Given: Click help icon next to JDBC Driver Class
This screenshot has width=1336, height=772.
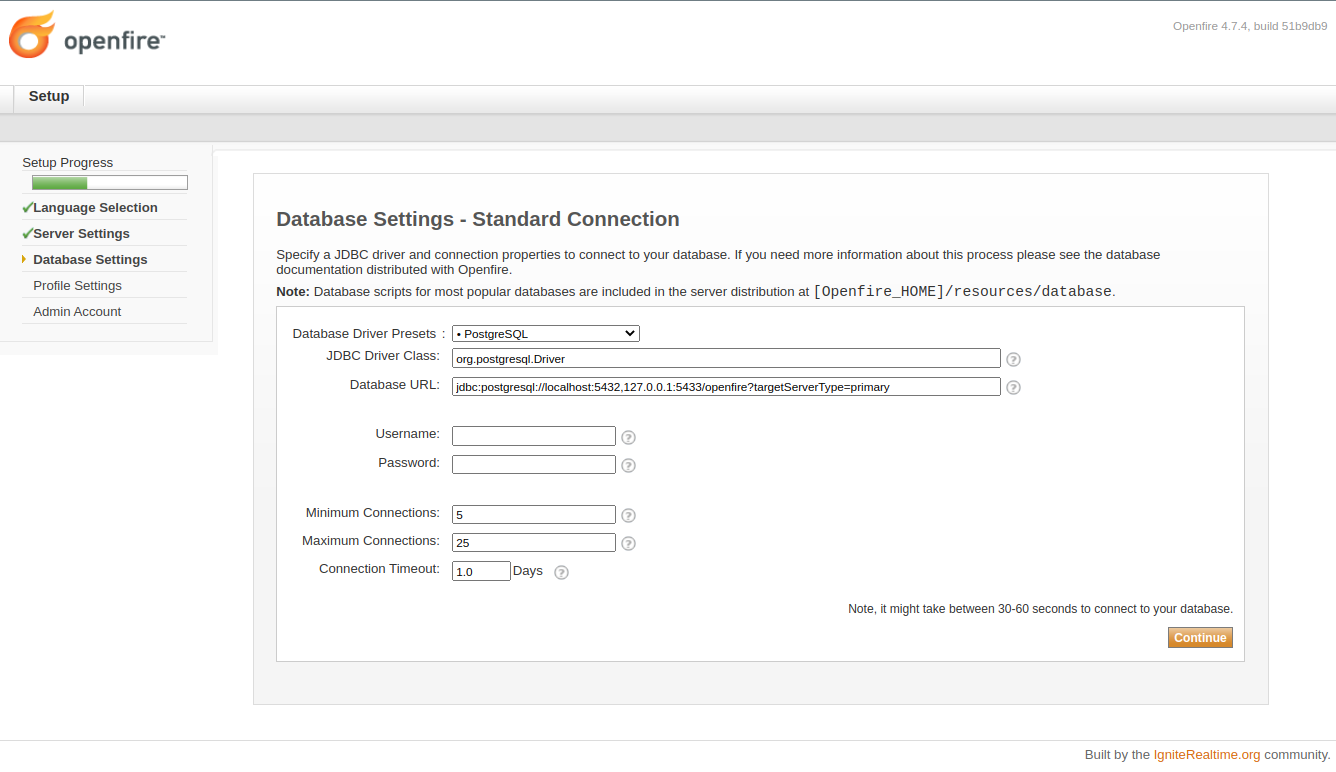Looking at the screenshot, I should point(1013,360).
